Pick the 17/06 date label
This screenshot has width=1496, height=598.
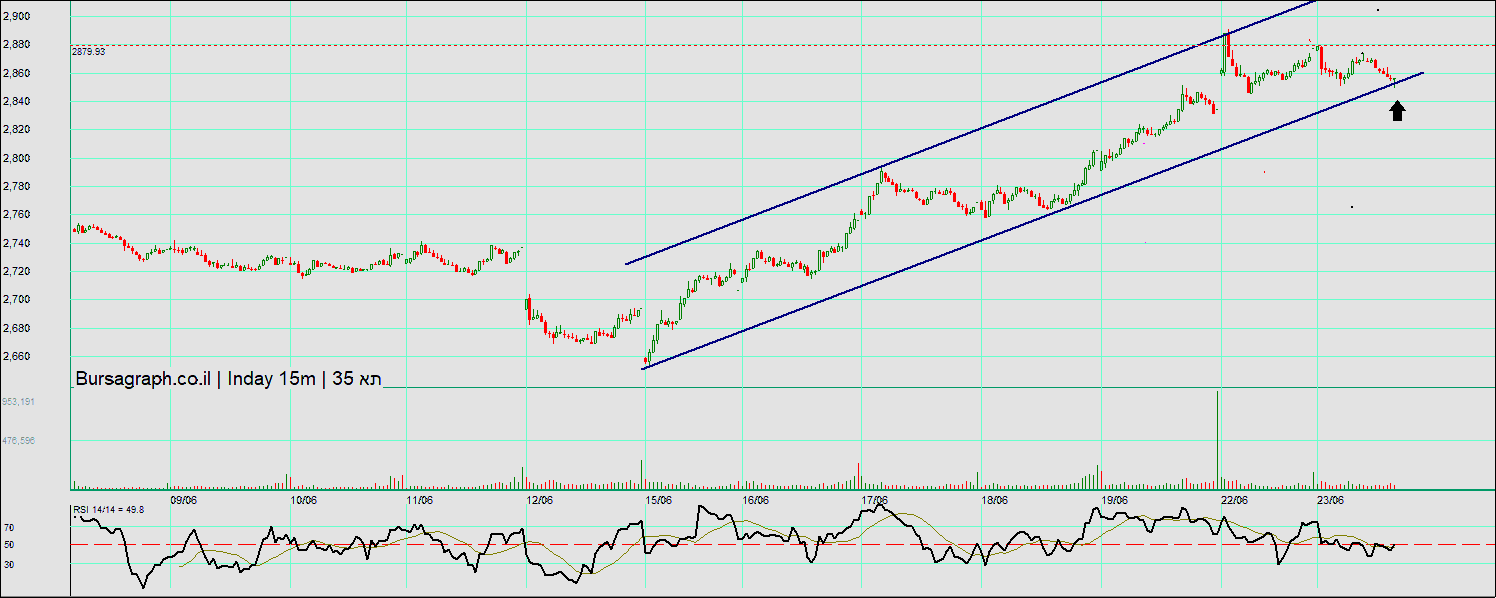[x=874, y=500]
